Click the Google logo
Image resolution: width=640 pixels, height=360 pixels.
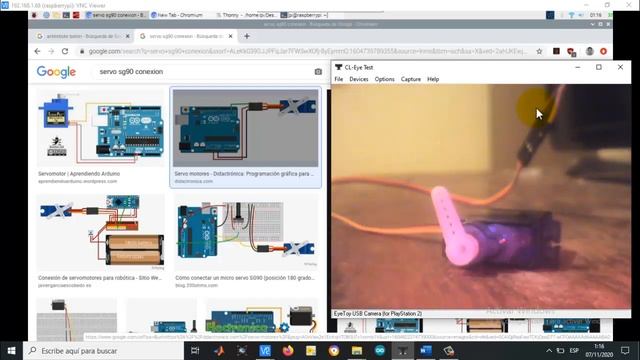(x=56, y=72)
